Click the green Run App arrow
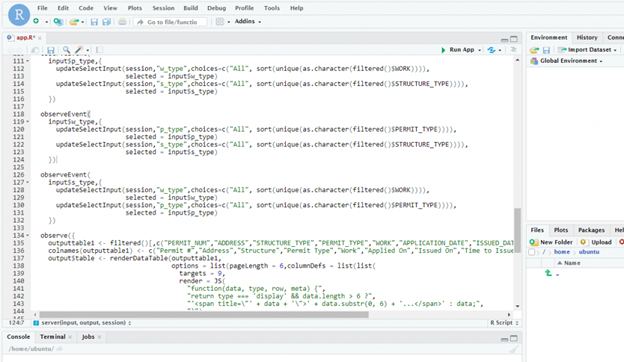The width and height of the screenshot is (624, 362). pyautogui.click(x=443, y=50)
